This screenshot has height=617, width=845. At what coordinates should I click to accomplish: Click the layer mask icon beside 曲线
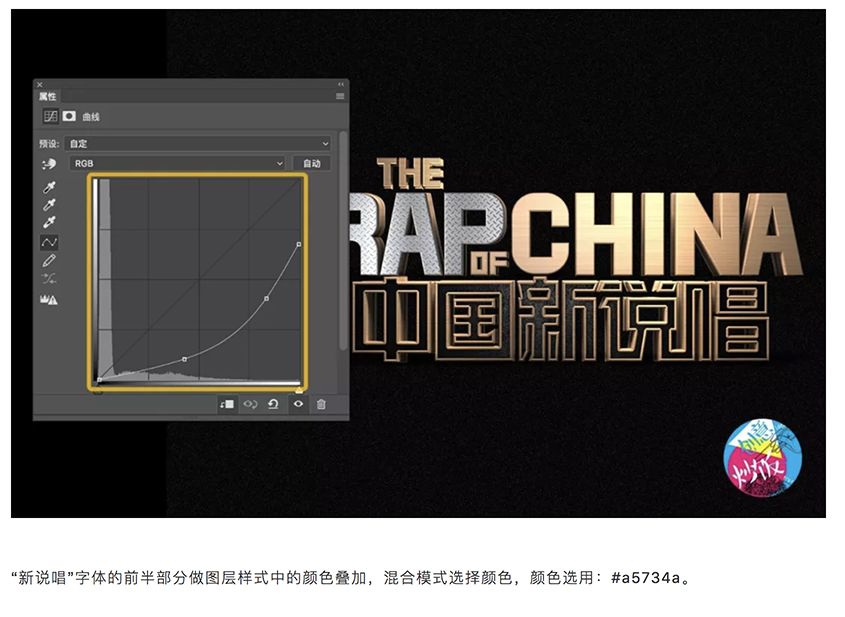click(x=69, y=116)
